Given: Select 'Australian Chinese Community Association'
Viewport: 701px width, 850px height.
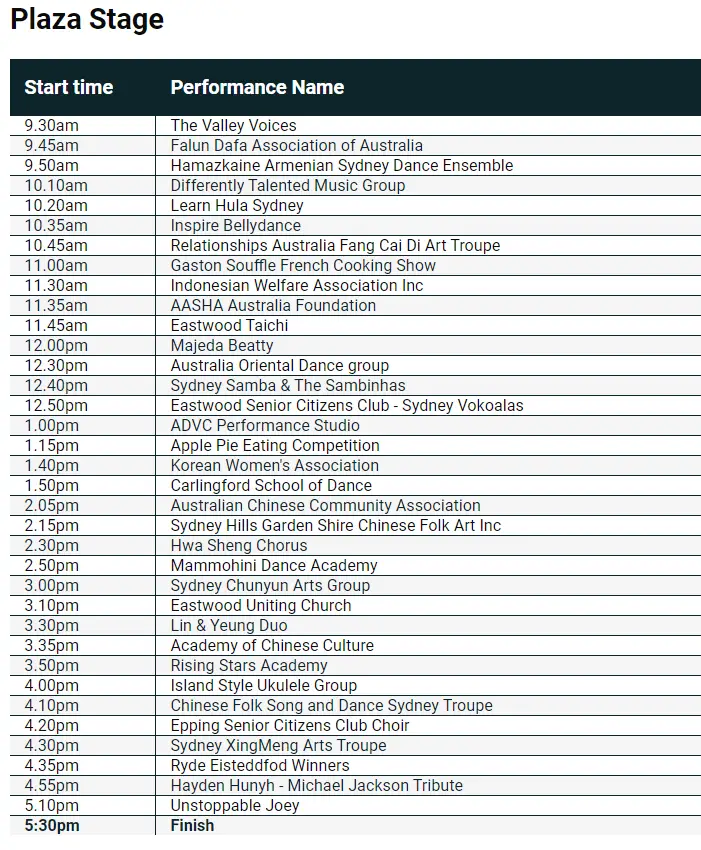Looking at the screenshot, I should (325, 506).
